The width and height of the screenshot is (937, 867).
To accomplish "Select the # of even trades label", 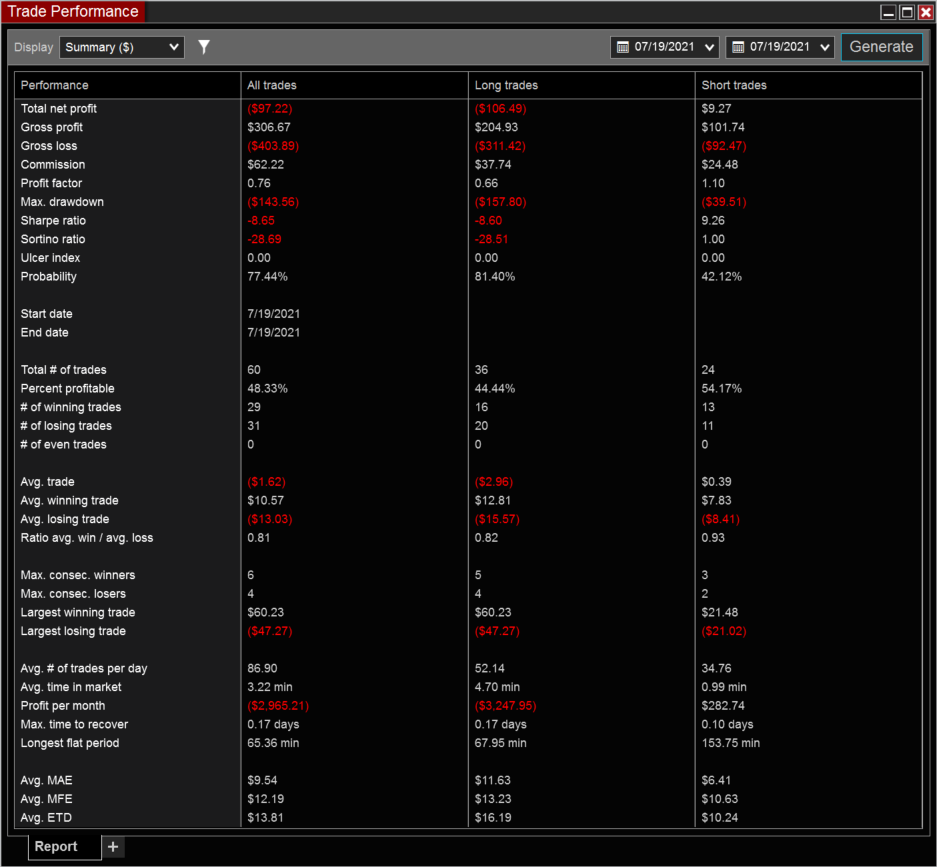I will click(x=63, y=444).
